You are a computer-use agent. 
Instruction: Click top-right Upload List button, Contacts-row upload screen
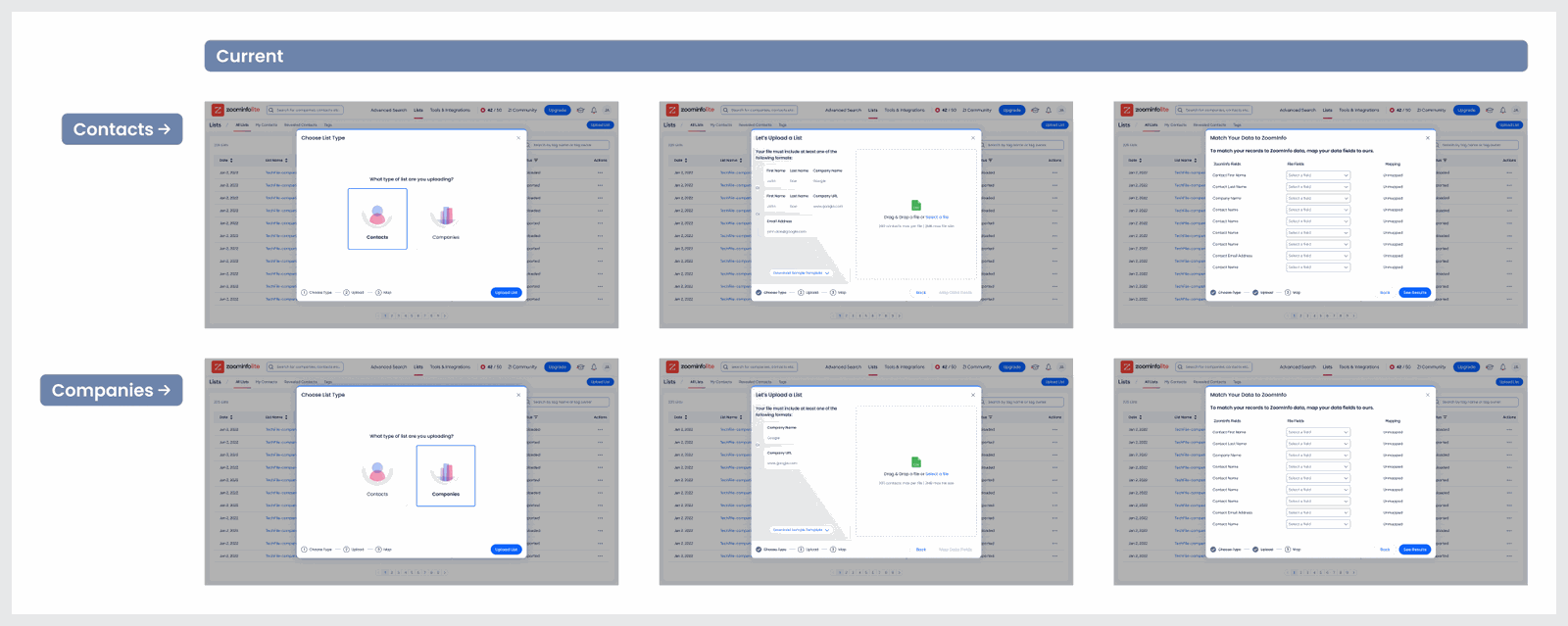pyautogui.click(x=1054, y=124)
